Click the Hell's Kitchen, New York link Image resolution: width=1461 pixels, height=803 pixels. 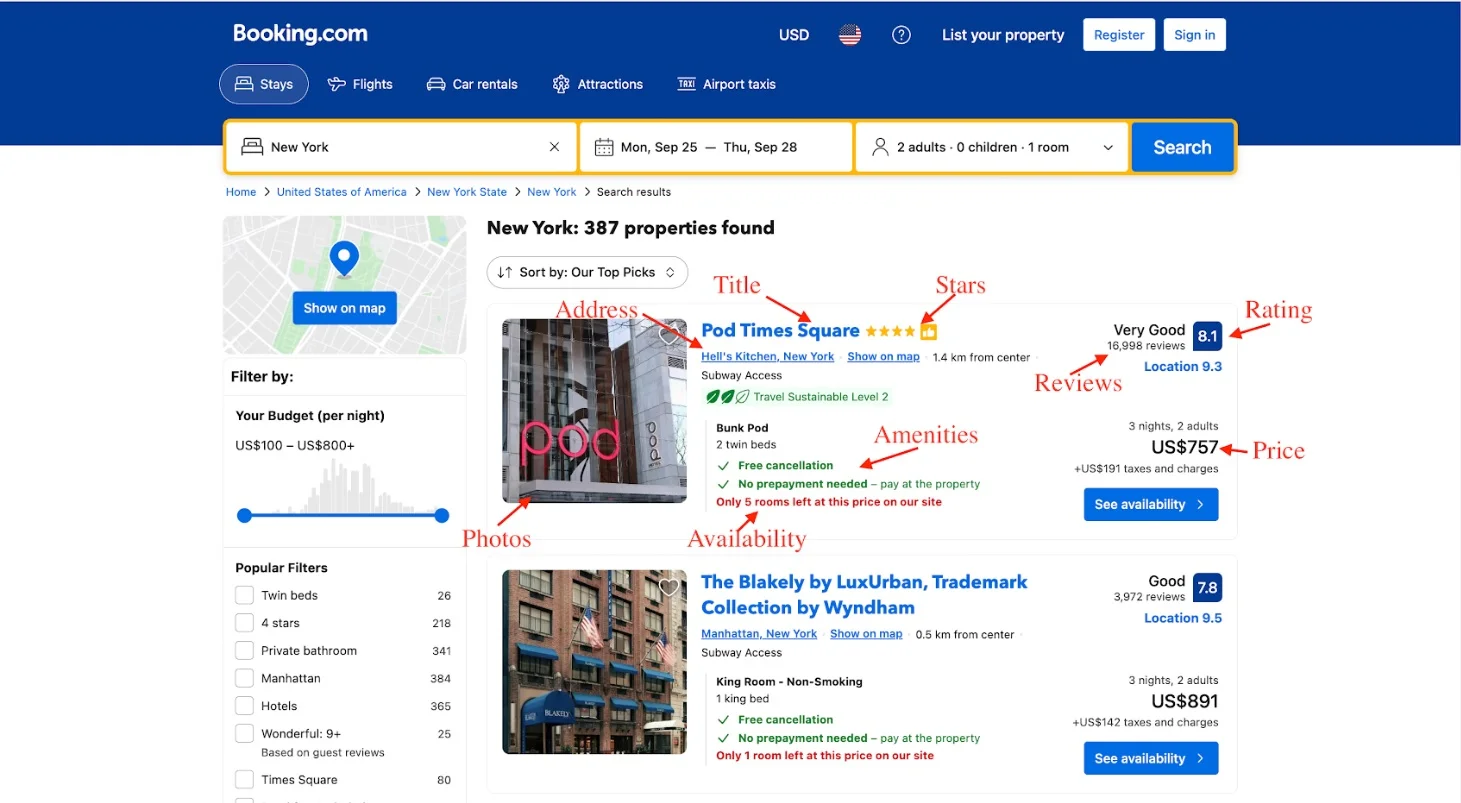pyautogui.click(x=767, y=357)
